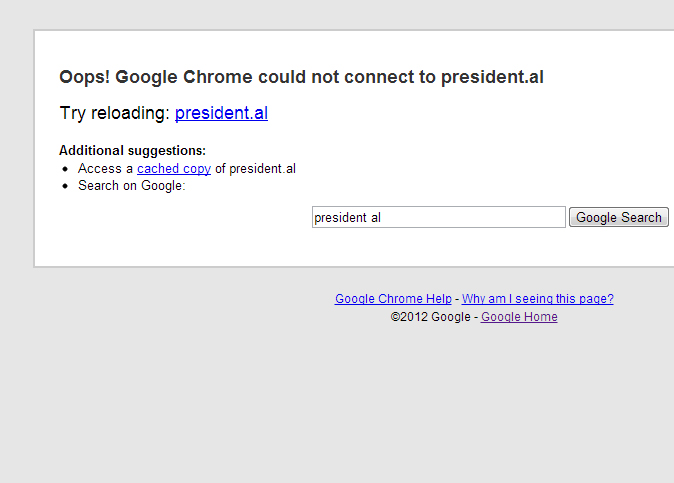Click the president.al reload link
This screenshot has height=483, width=674.
221,113
